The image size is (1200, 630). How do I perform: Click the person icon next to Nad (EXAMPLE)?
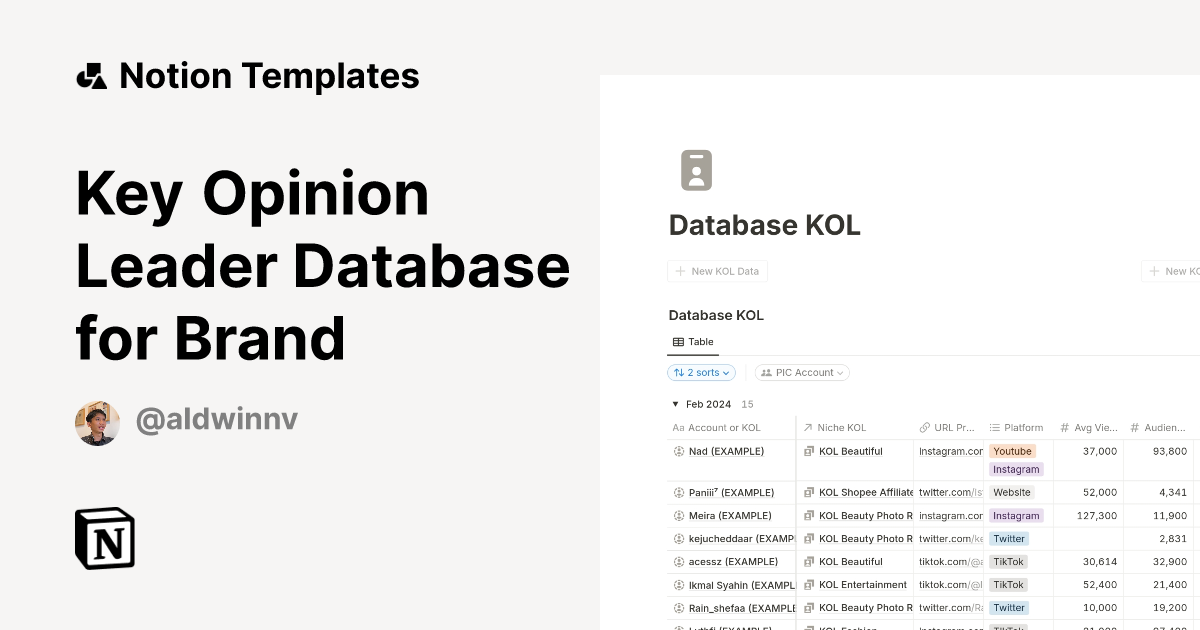click(677, 451)
